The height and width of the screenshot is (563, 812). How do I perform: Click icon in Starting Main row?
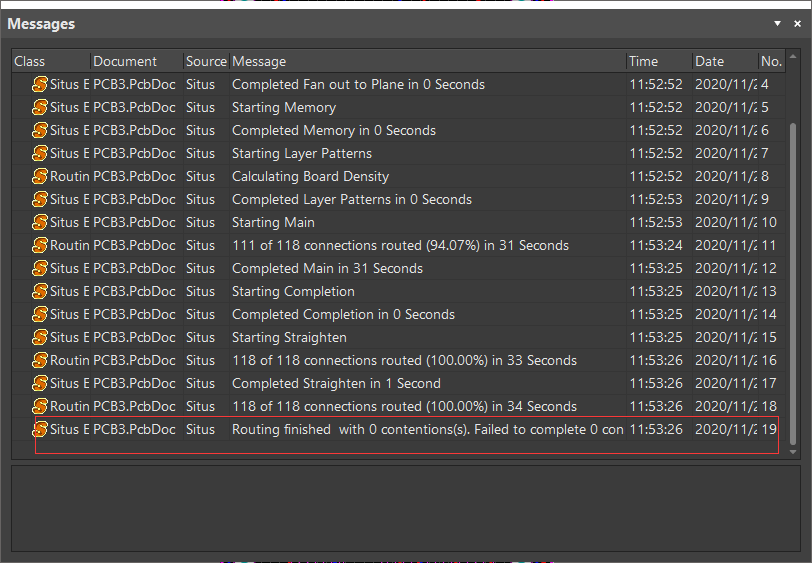[x=40, y=222]
